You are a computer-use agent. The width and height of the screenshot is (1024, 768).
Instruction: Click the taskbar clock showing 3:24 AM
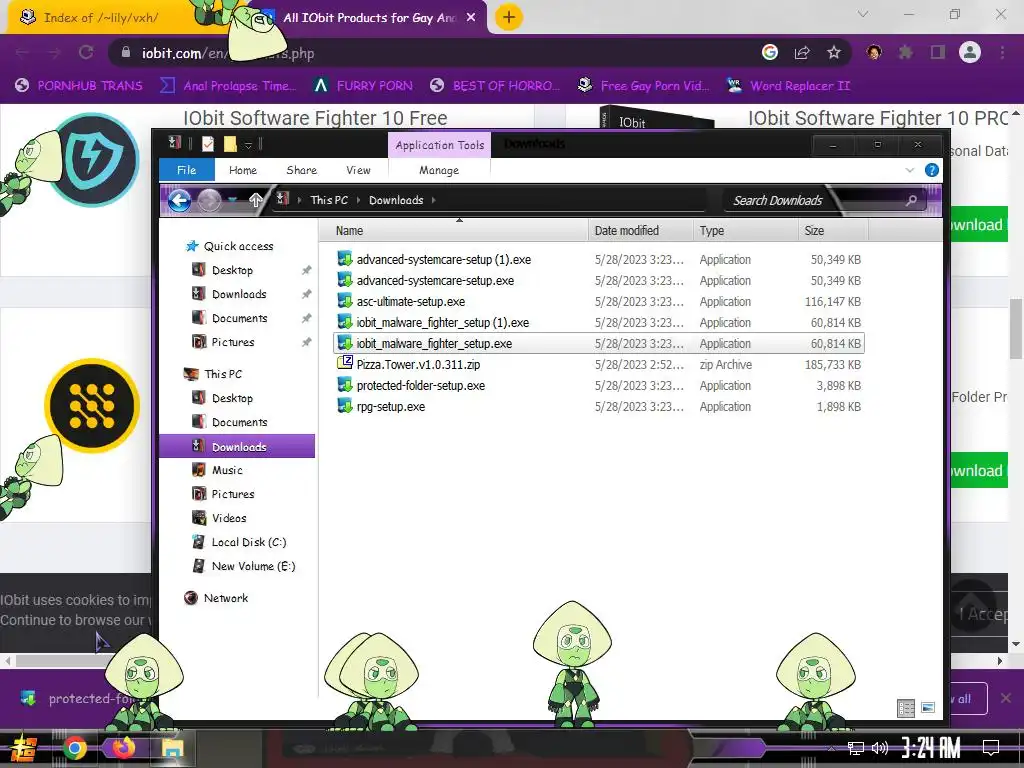(931, 748)
